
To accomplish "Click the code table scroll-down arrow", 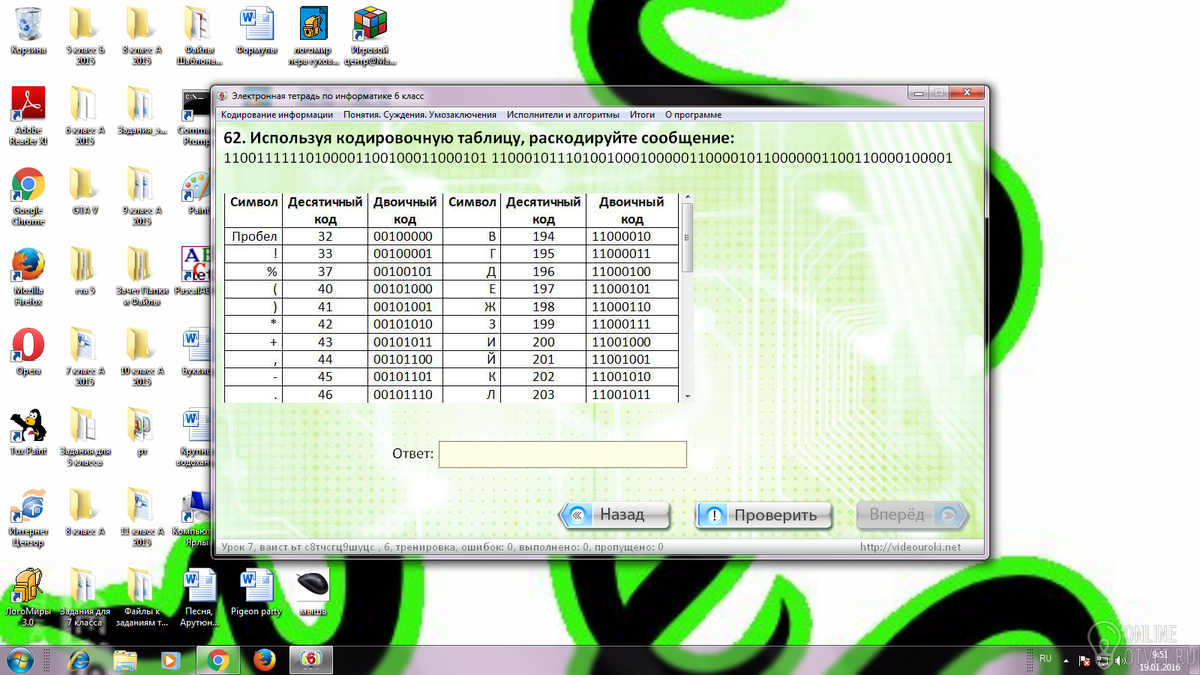I will click(x=687, y=395).
